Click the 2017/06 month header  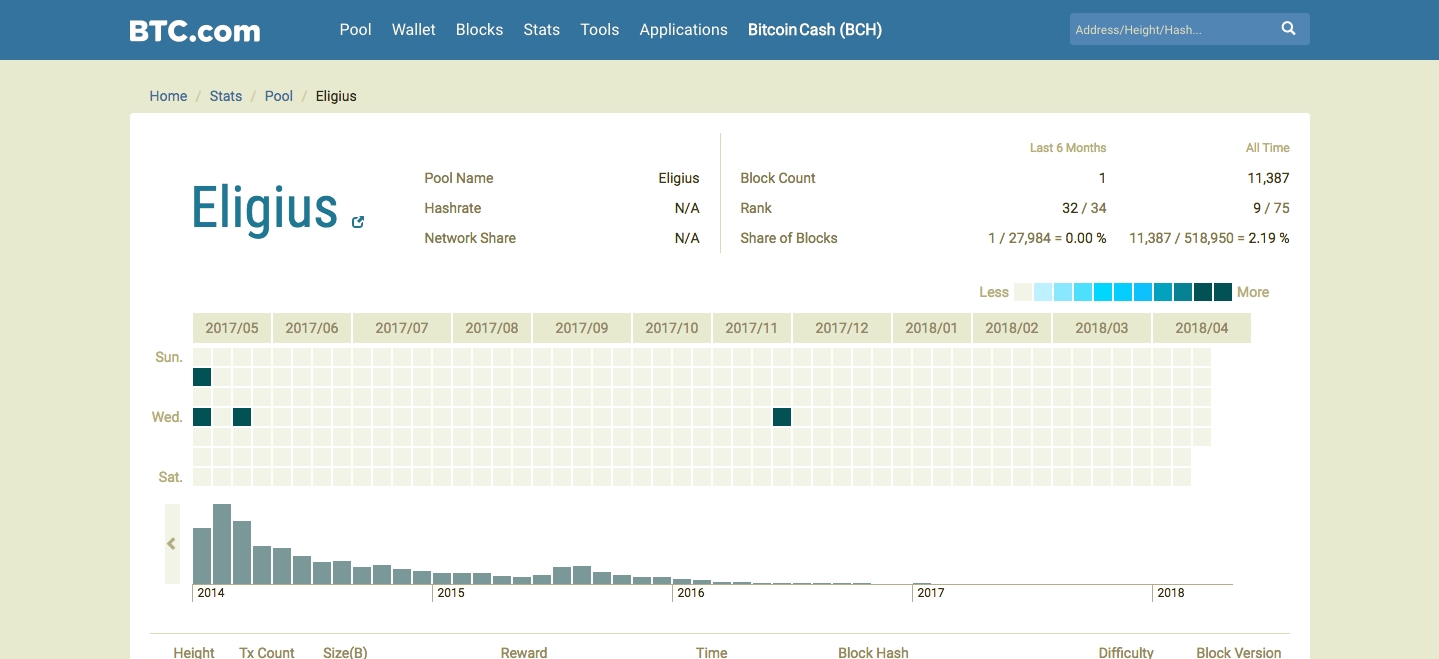[x=312, y=328]
